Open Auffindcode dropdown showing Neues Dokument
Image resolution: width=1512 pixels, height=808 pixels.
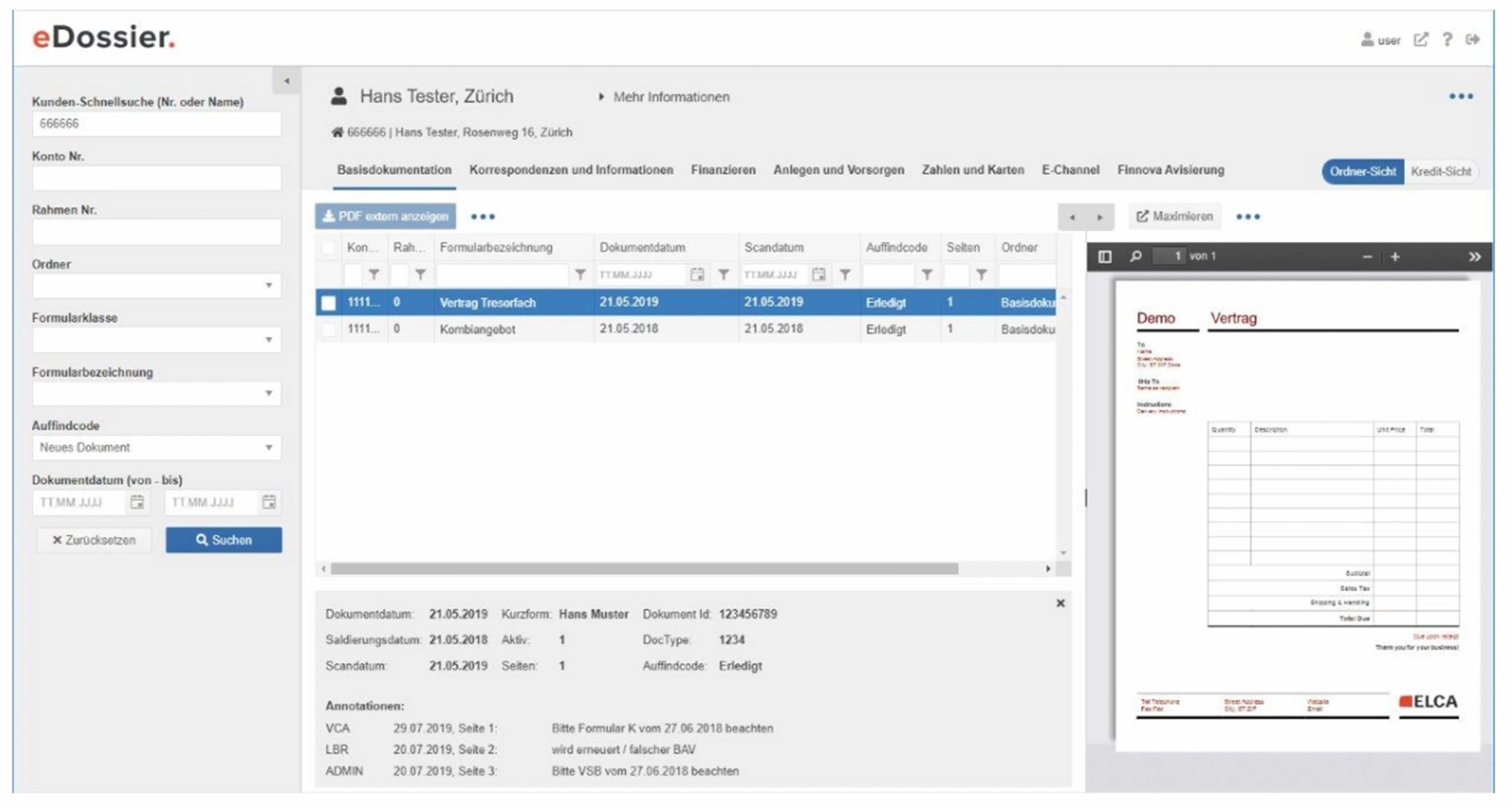click(x=156, y=448)
